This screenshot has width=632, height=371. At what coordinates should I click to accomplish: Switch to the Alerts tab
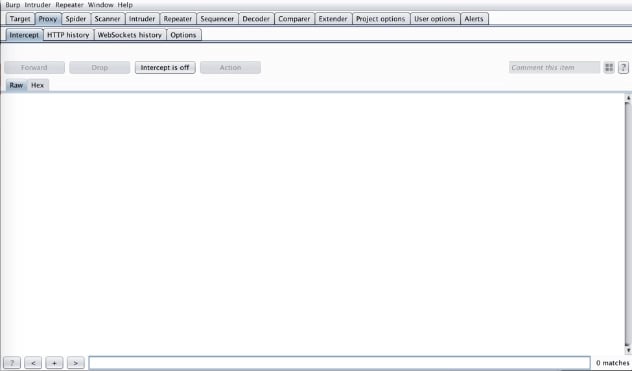point(474,19)
